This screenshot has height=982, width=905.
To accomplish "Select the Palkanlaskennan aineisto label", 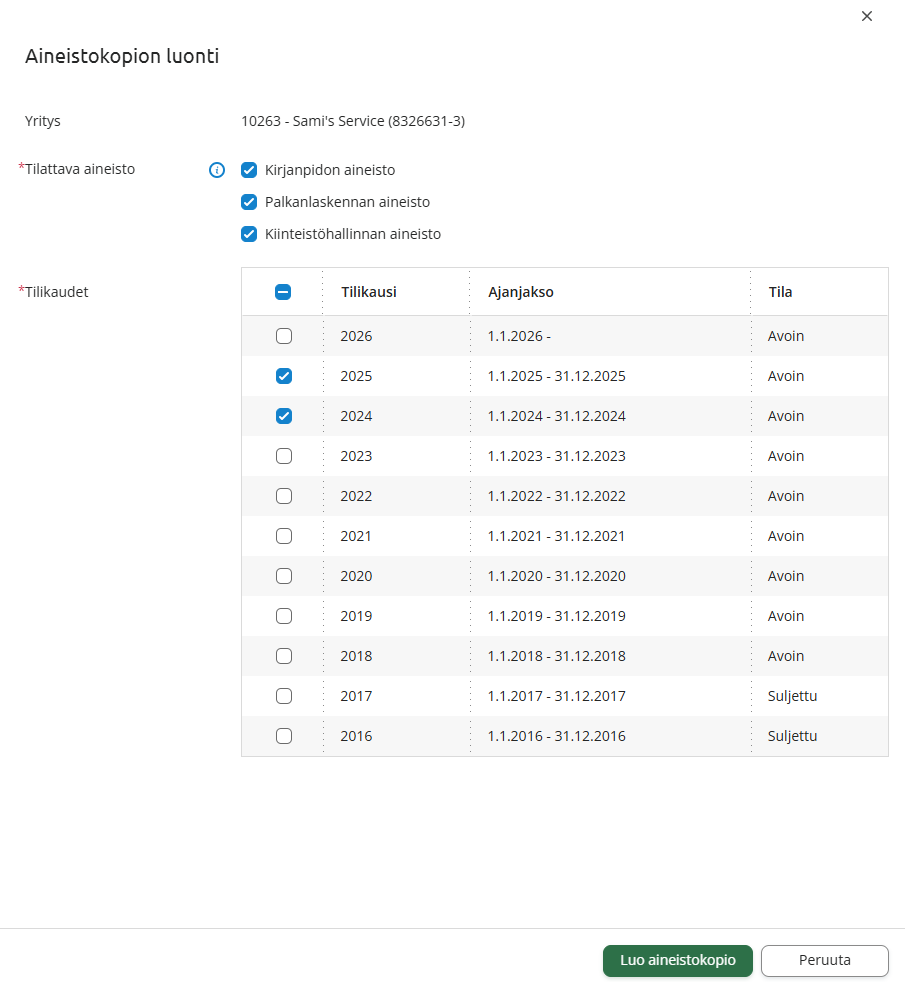I will click(348, 202).
